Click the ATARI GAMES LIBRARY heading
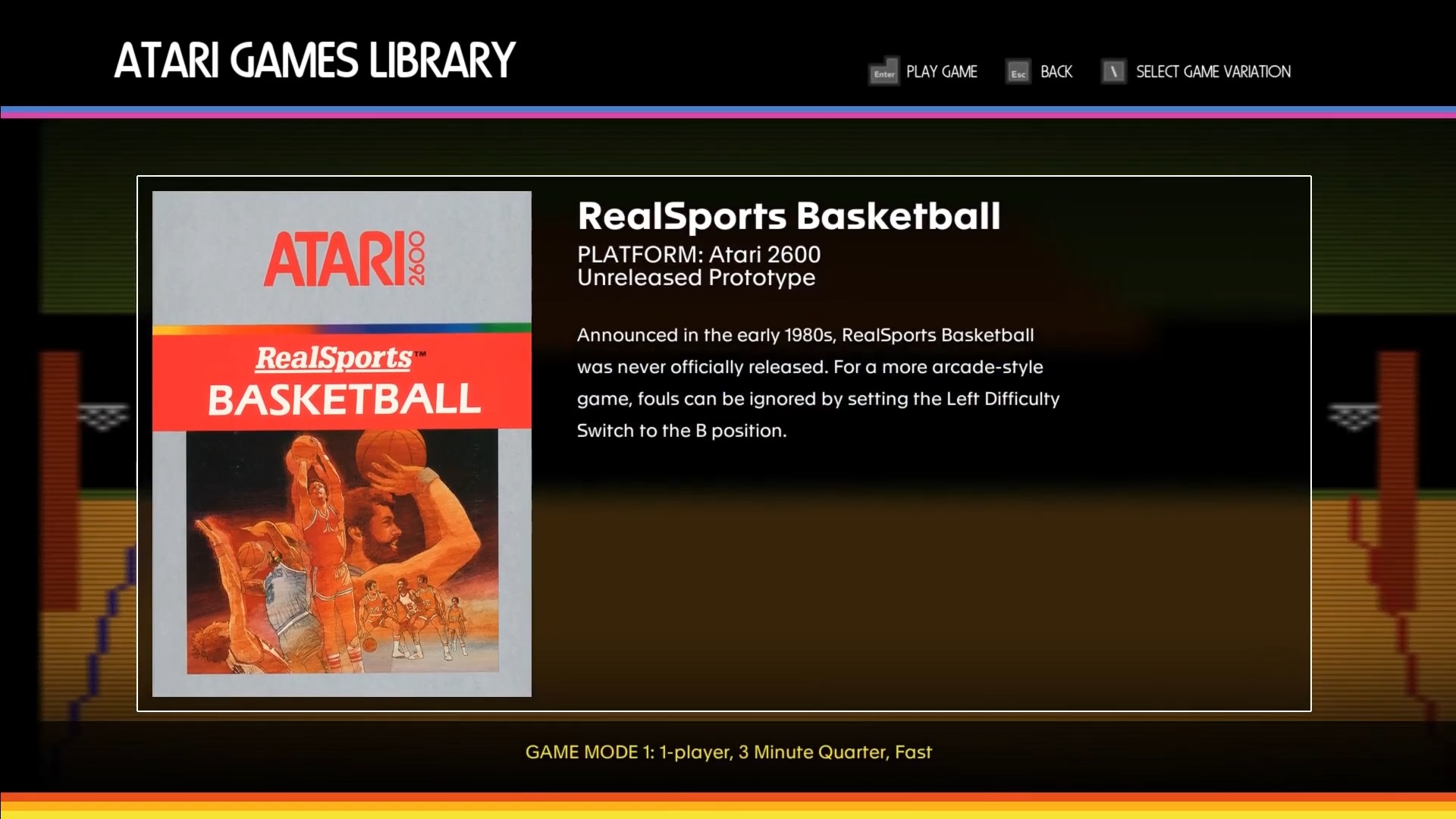This screenshot has width=1456, height=819. (x=315, y=61)
